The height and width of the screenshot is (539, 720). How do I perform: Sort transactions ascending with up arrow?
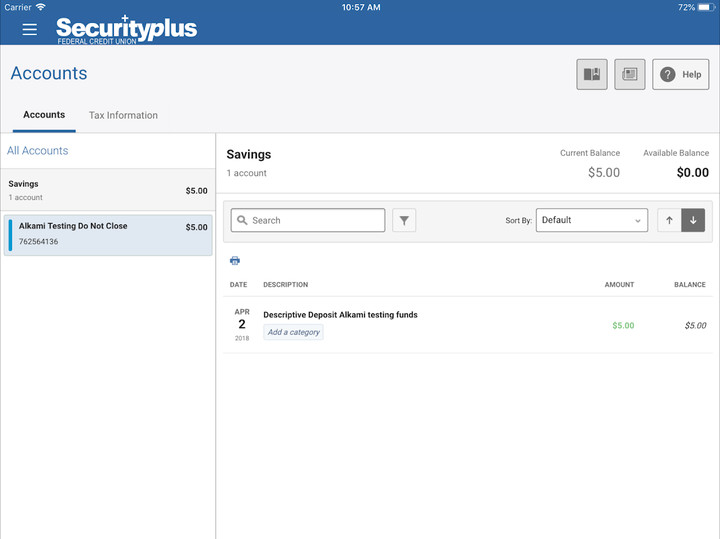point(669,220)
